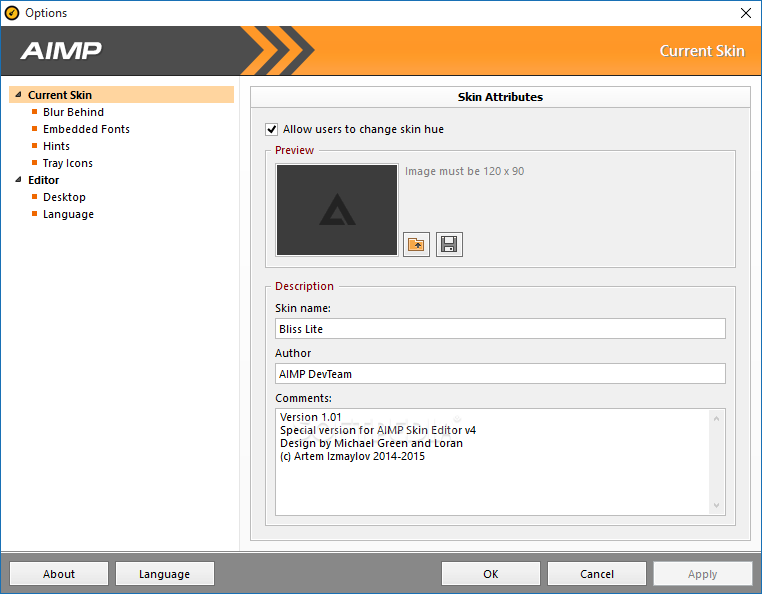
Task: Click the Skin Attributes panel header
Action: point(500,97)
